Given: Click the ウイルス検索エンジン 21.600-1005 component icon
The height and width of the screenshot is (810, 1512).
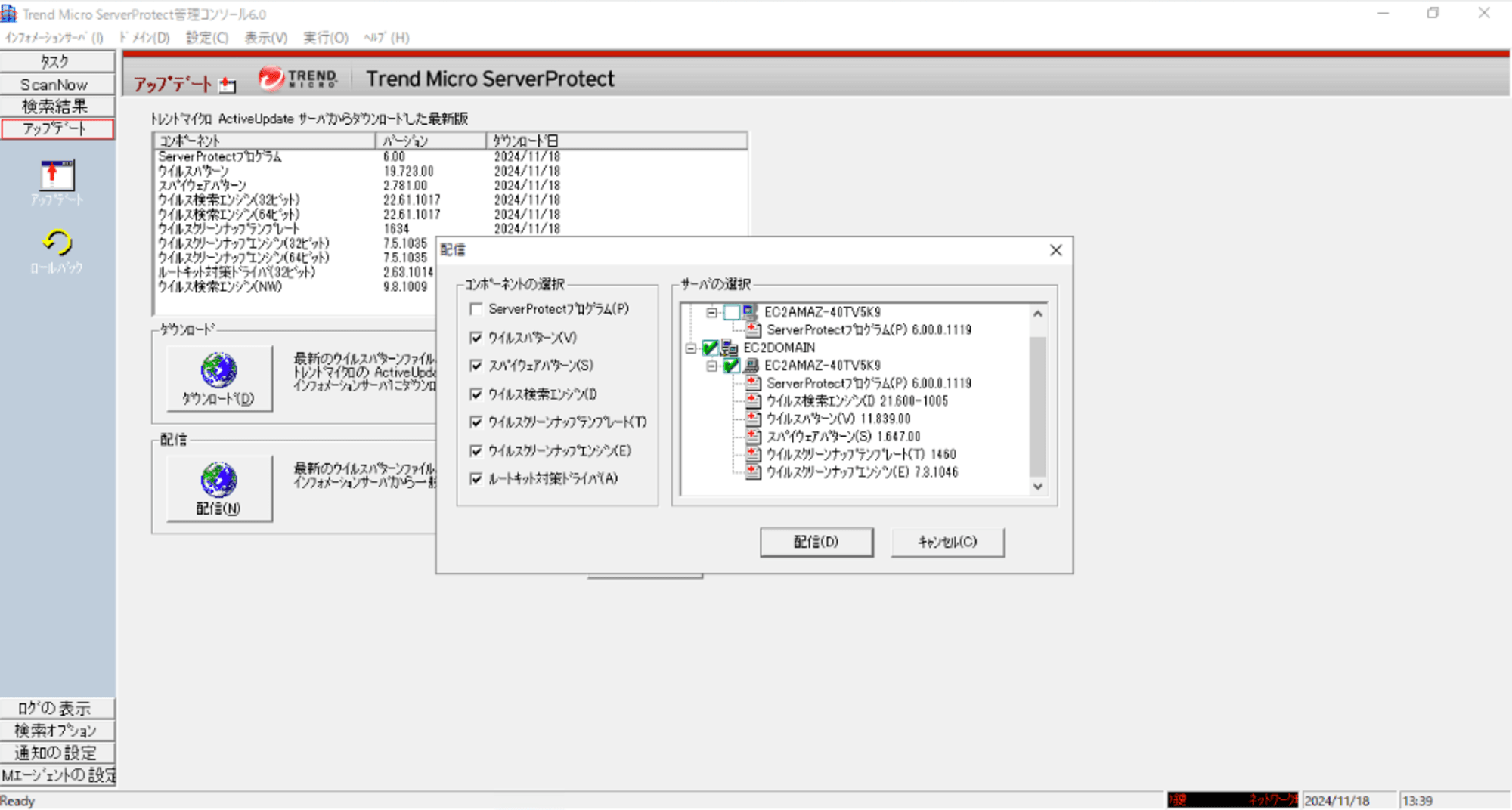Looking at the screenshot, I should click(x=753, y=400).
